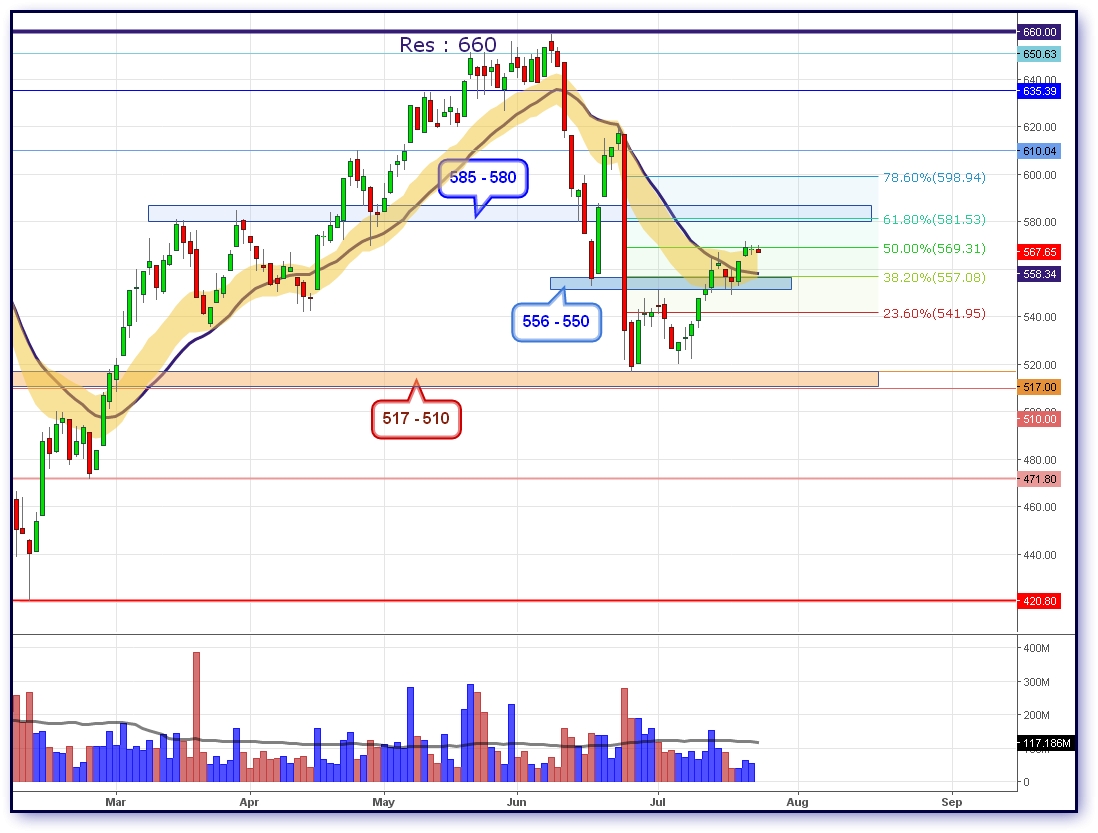1098x833 pixels.
Task: Select the 23.60%(541.95) Fibonacci label
Action: 934,313
